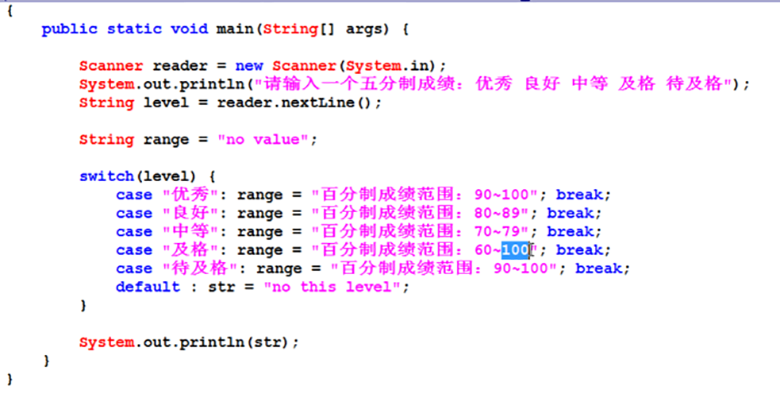Click 'level' in the String level declaration
The image size is (780, 398).
166,103
